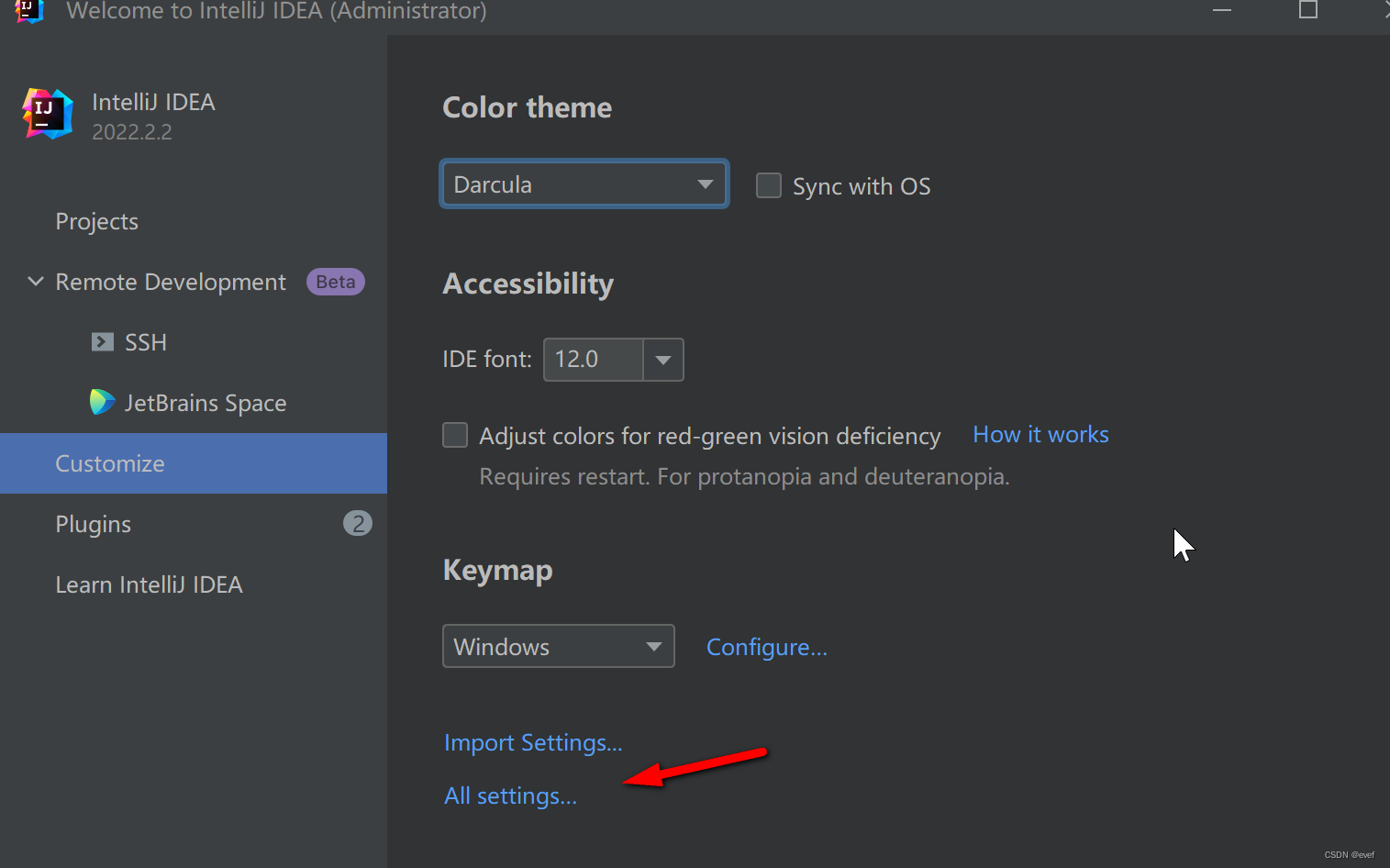Click the Configure... keymap link
This screenshot has height=868, width=1390.
[x=767, y=647]
